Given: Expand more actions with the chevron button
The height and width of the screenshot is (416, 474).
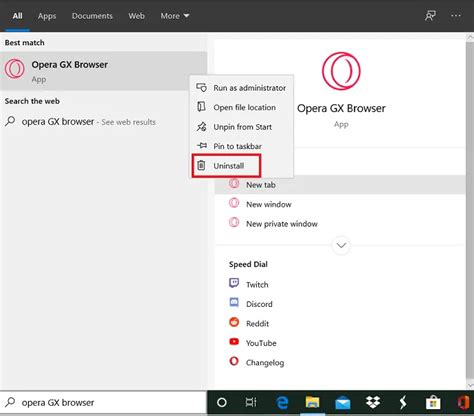Looking at the screenshot, I should pyautogui.click(x=341, y=245).
